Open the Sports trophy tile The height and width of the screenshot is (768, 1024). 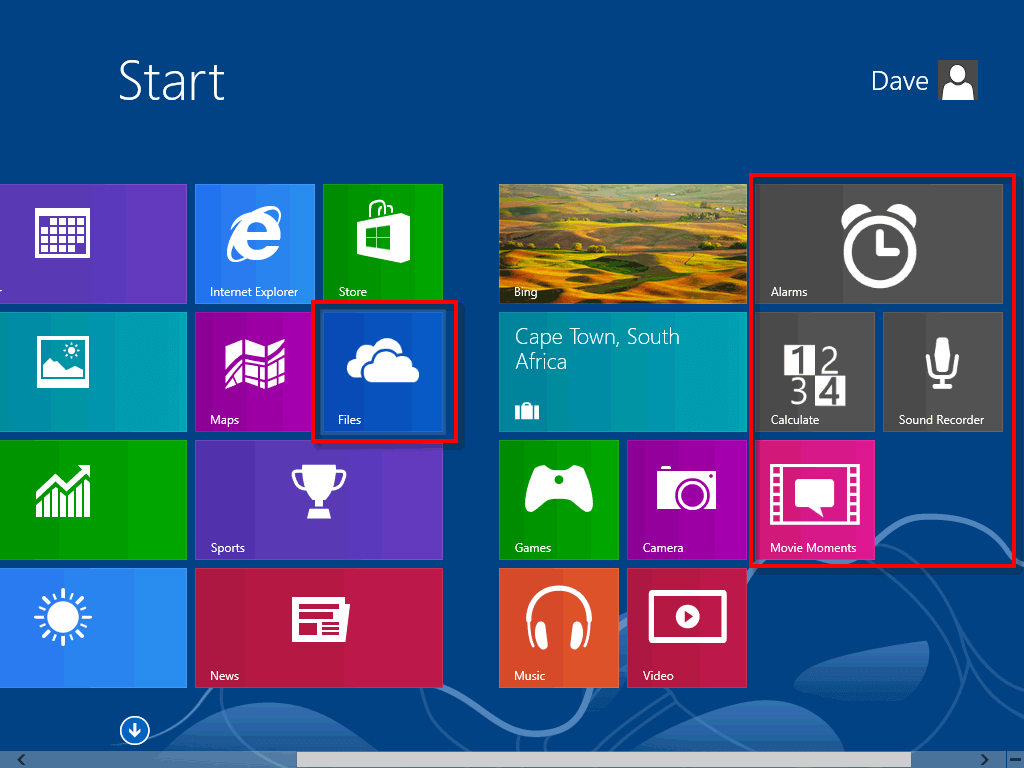pos(319,500)
